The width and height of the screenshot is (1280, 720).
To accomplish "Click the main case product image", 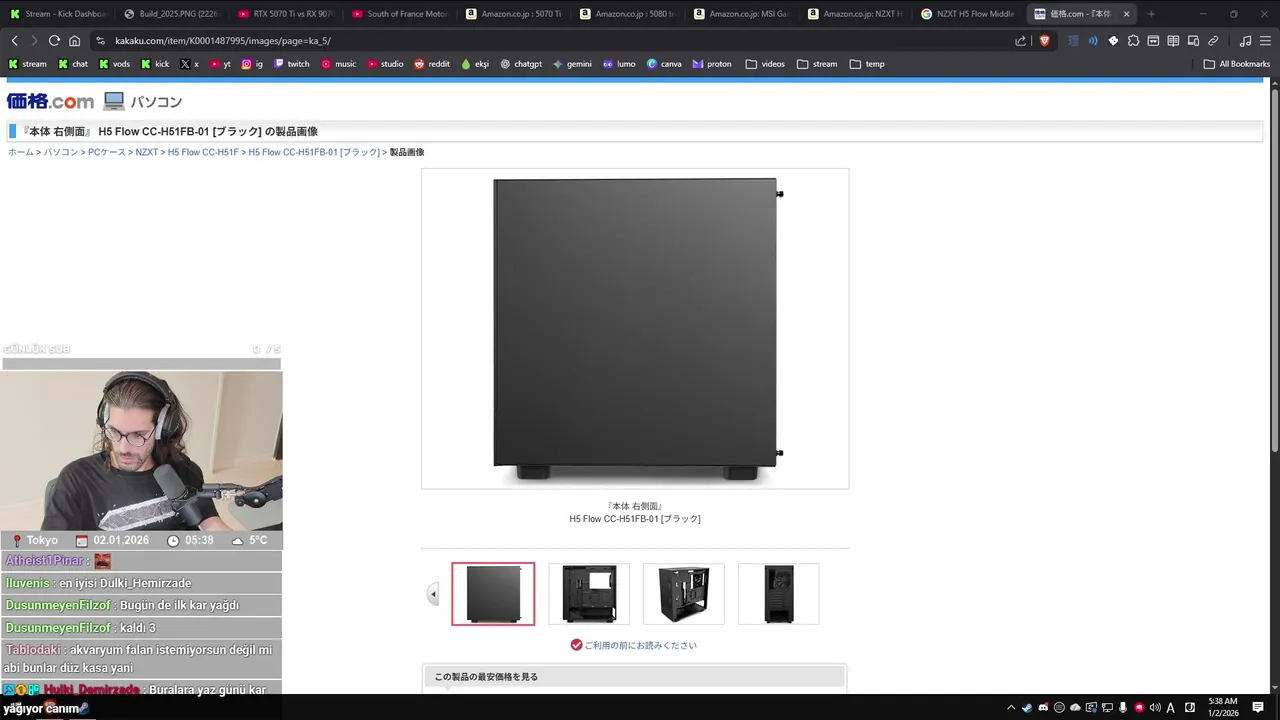I will point(635,328).
